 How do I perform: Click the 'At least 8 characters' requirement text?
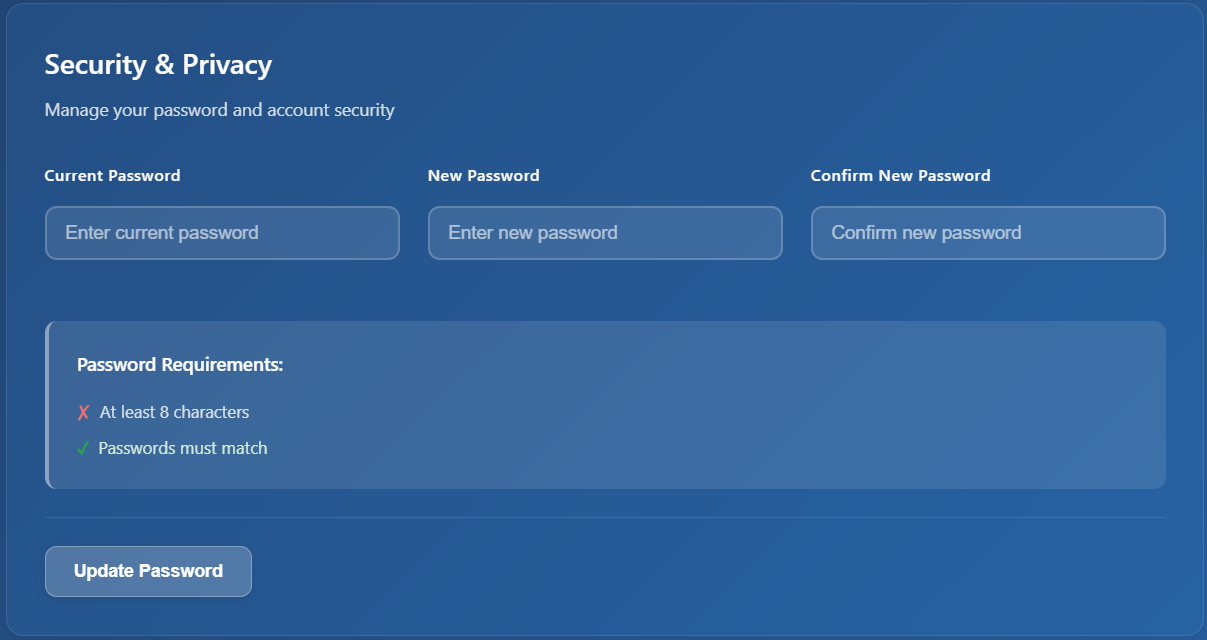coord(173,411)
